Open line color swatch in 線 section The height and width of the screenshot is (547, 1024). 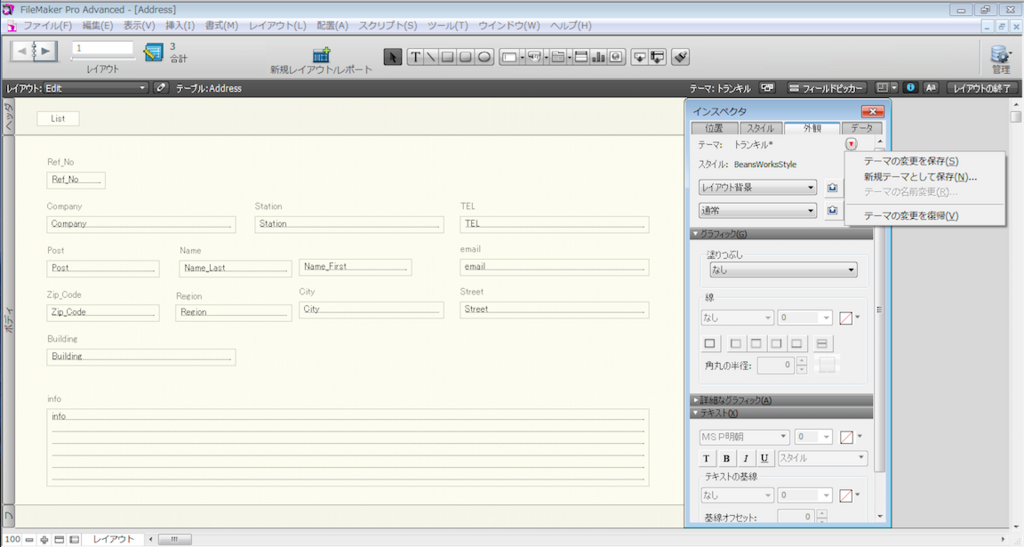click(846, 318)
